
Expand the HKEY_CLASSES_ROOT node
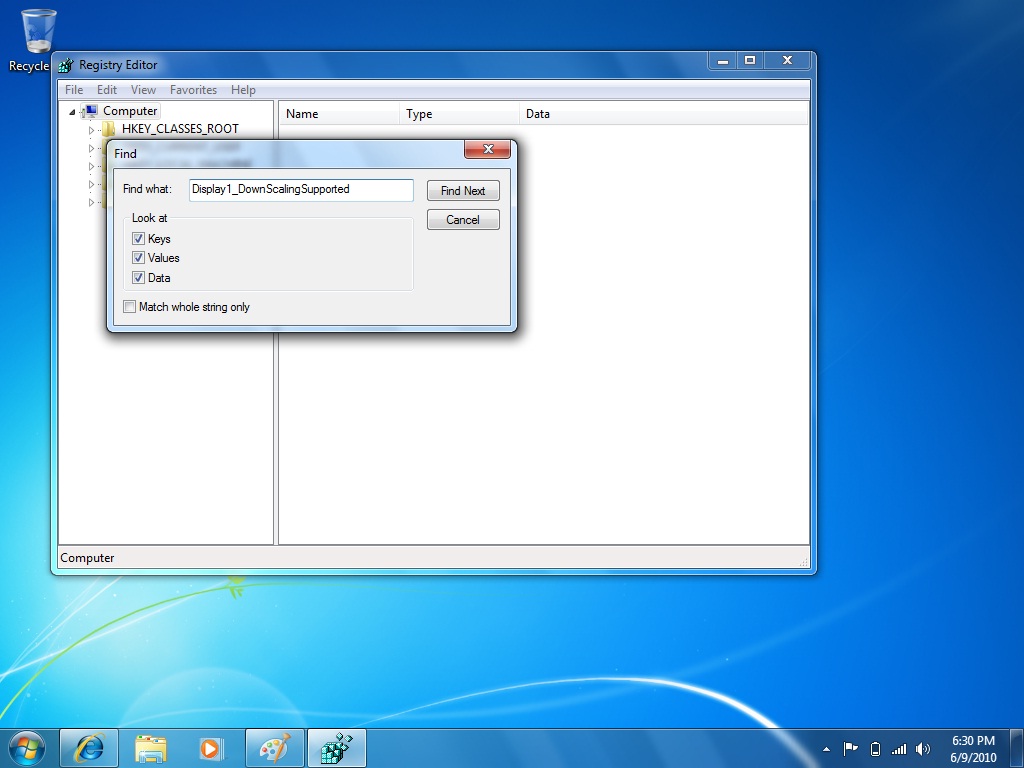[91, 129]
